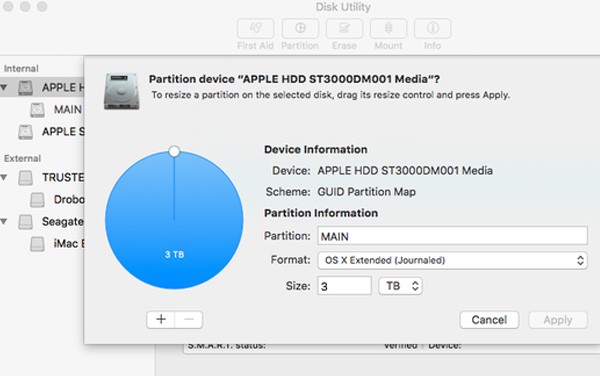Click the yellow minimize window button
This screenshot has width=600, height=376.
[x=25, y=7]
